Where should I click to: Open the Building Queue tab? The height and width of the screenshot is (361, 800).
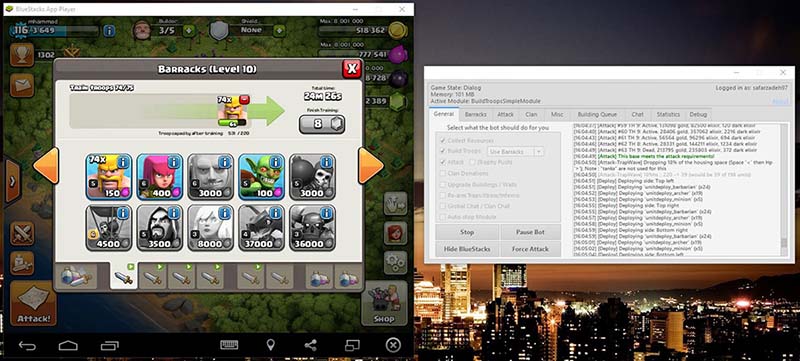pyautogui.click(x=597, y=114)
